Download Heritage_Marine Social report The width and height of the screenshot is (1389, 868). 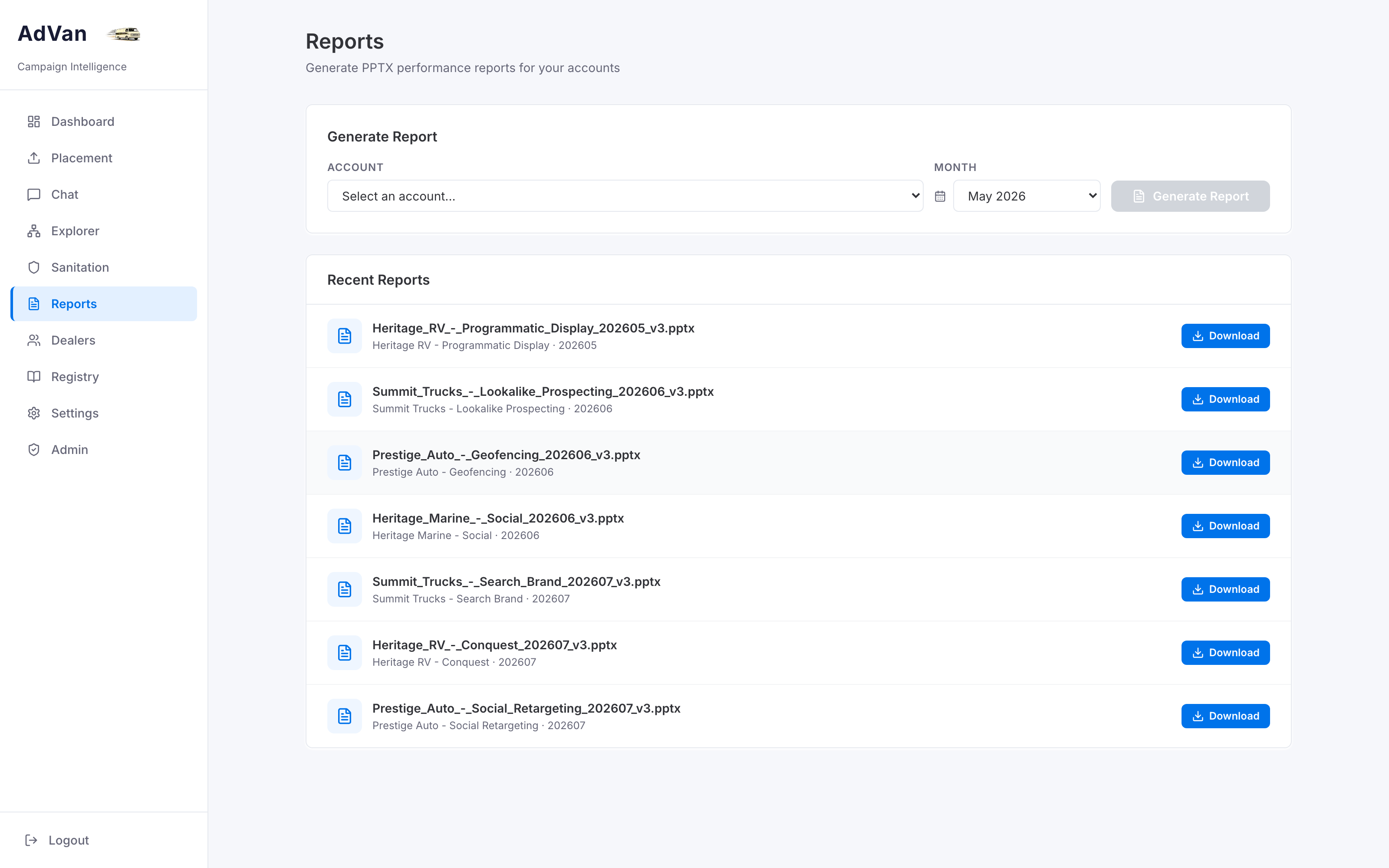1225,526
